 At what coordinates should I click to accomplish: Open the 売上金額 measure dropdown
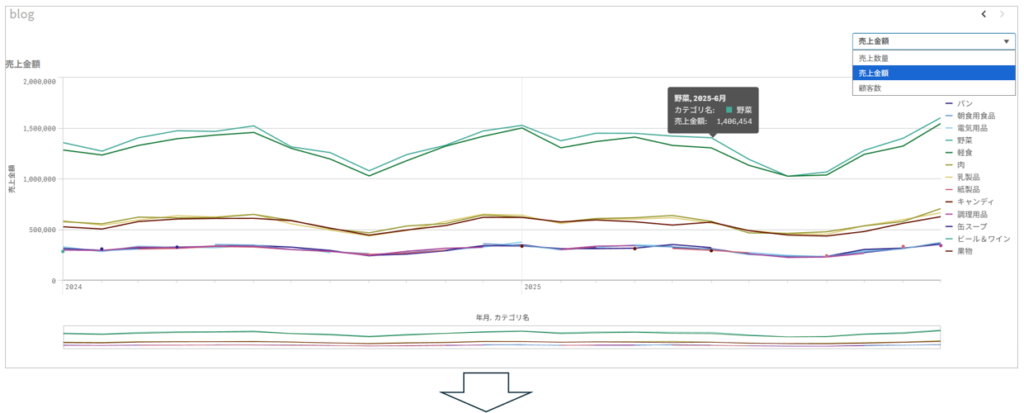(932, 42)
